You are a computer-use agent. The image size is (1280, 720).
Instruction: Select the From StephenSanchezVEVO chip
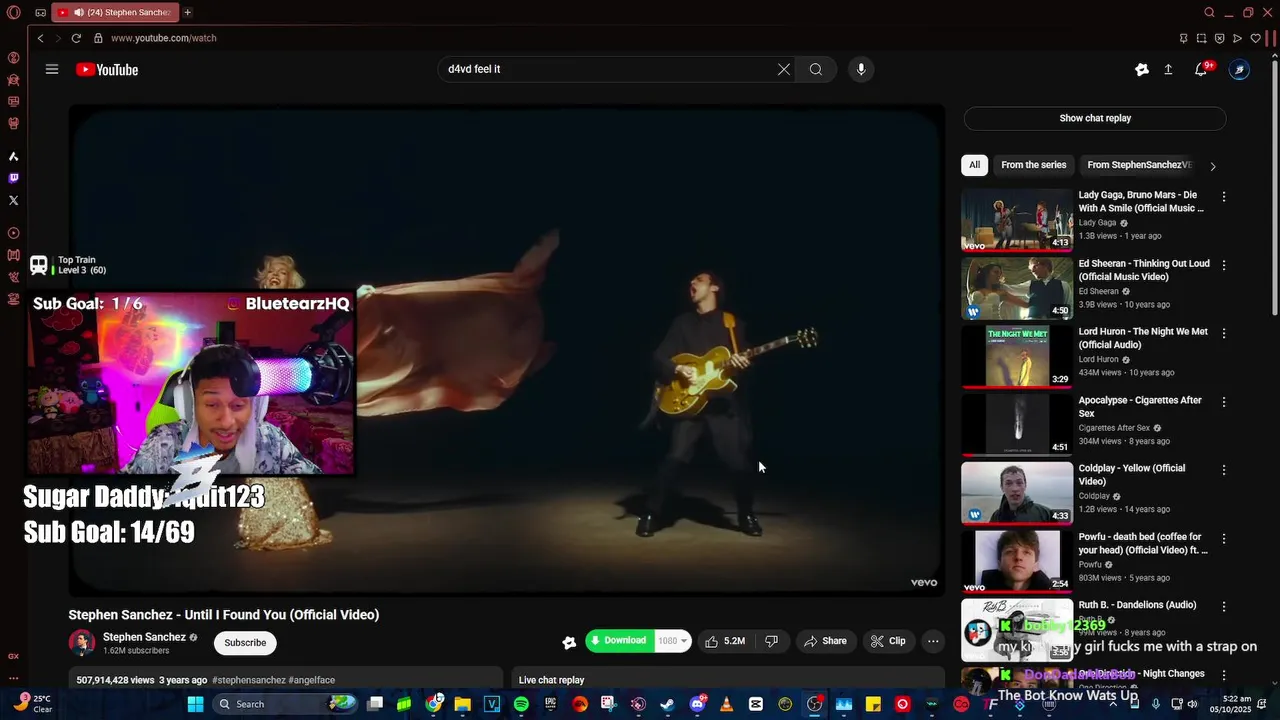pyautogui.click(x=1139, y=165)
